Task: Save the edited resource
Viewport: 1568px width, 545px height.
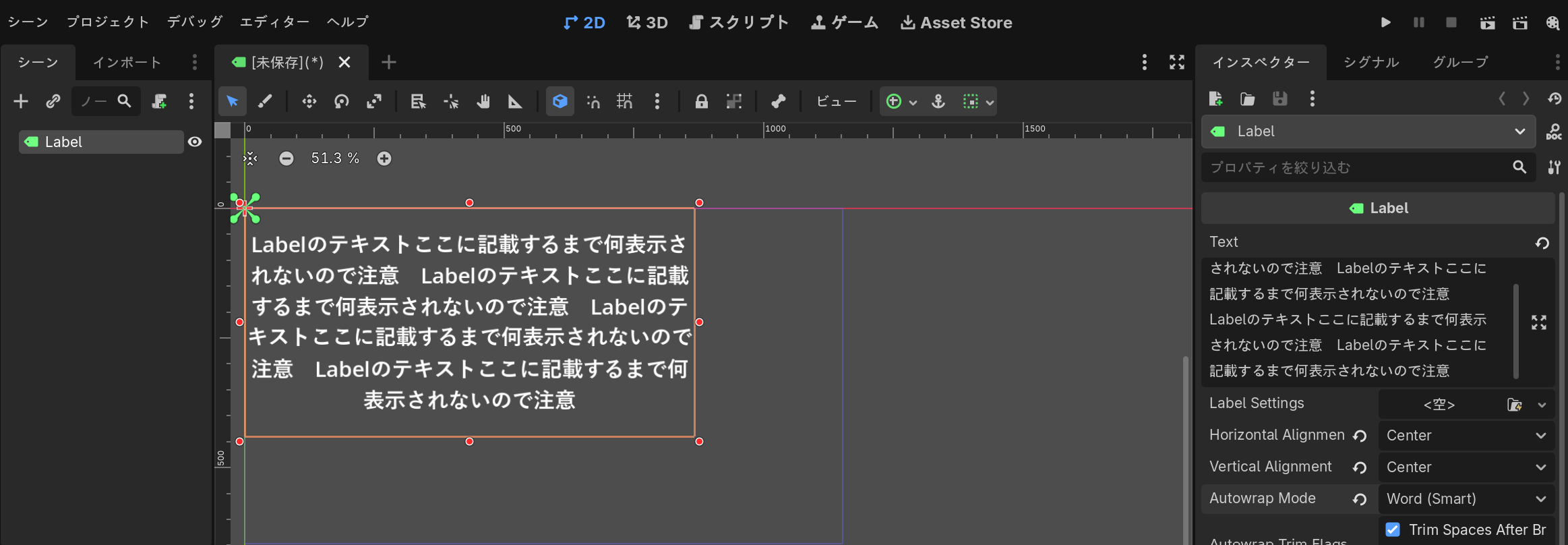Action: [1280, 99]
